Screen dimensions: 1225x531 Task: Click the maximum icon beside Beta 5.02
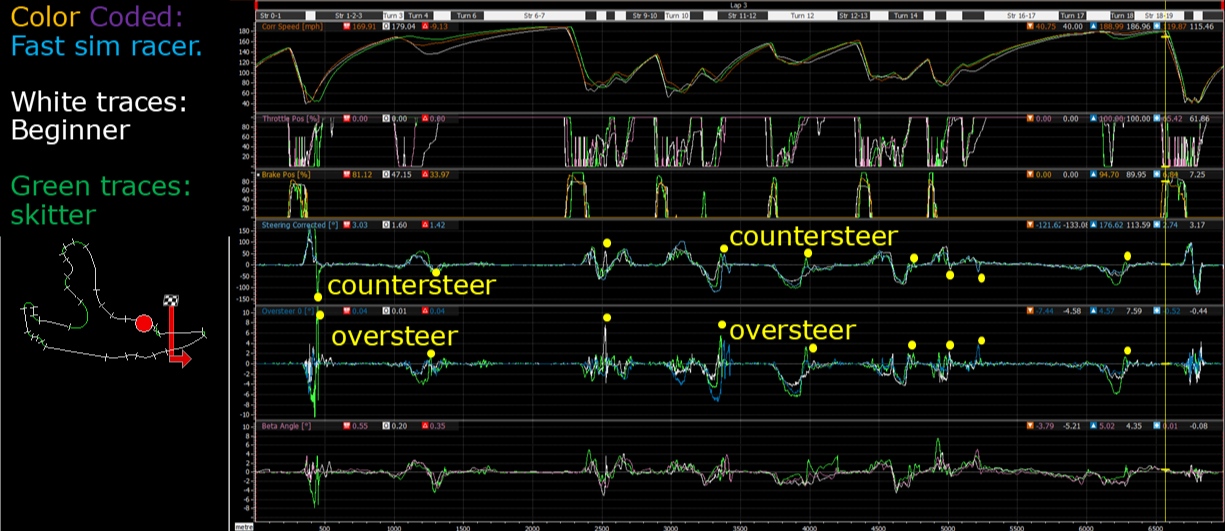click(x=1094, y=425)
